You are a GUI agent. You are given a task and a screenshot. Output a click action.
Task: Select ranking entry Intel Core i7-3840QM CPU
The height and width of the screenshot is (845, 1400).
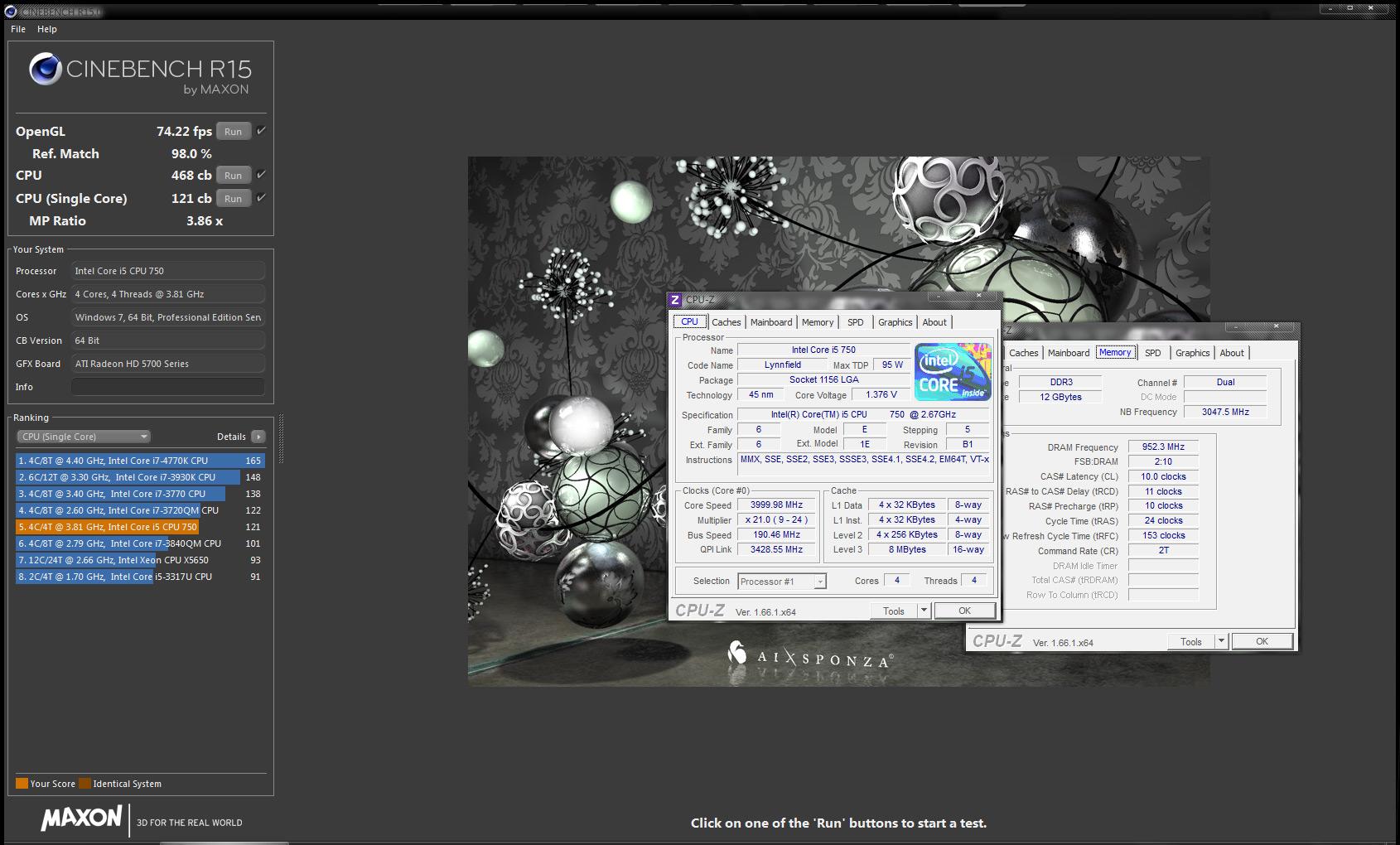(x=140, y=543)
